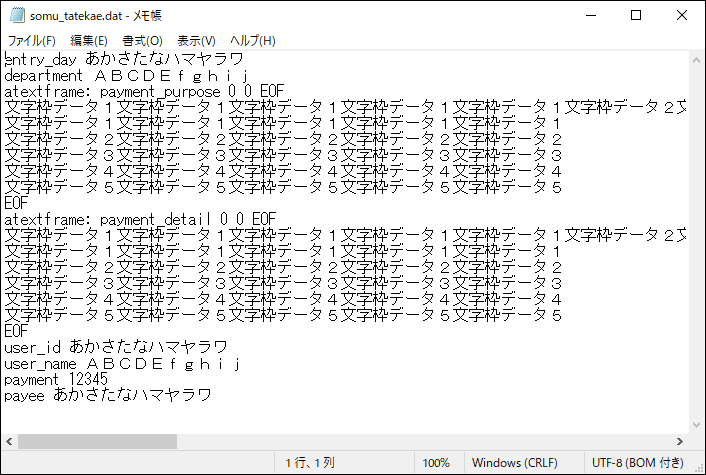Screen dimensions: 706x475
Task: Click 'atextframe: payment_purpose 0 0 EOF' line
Action: [x=144, y=91]
